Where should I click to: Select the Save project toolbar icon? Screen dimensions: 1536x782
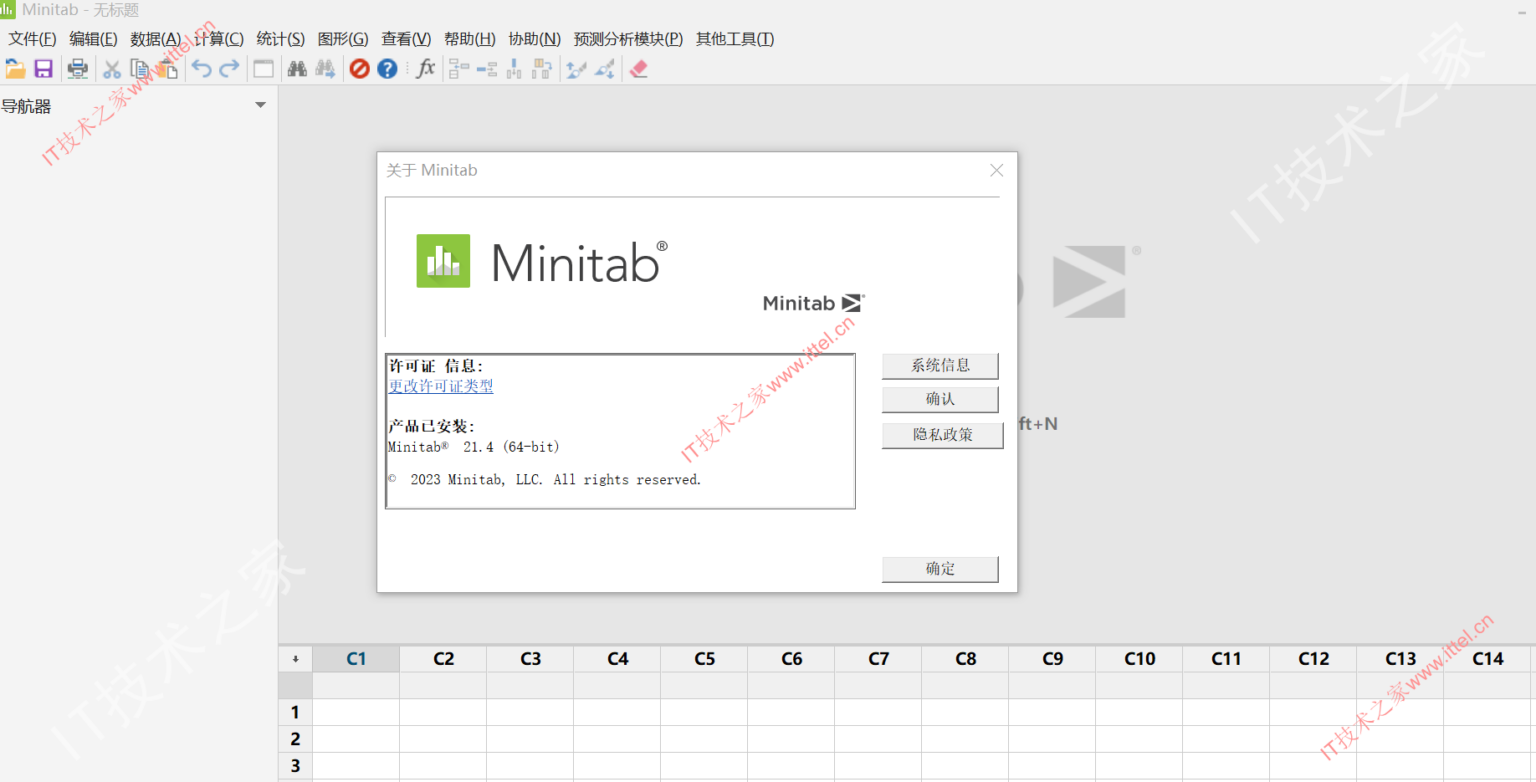pos(43,68)
